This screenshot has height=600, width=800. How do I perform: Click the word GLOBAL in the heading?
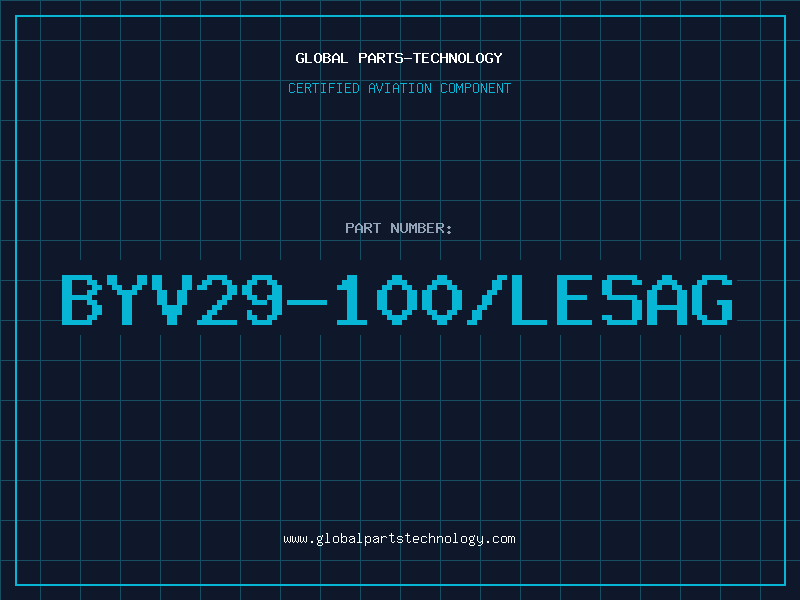pyautogui.click(x=322, y=58)
